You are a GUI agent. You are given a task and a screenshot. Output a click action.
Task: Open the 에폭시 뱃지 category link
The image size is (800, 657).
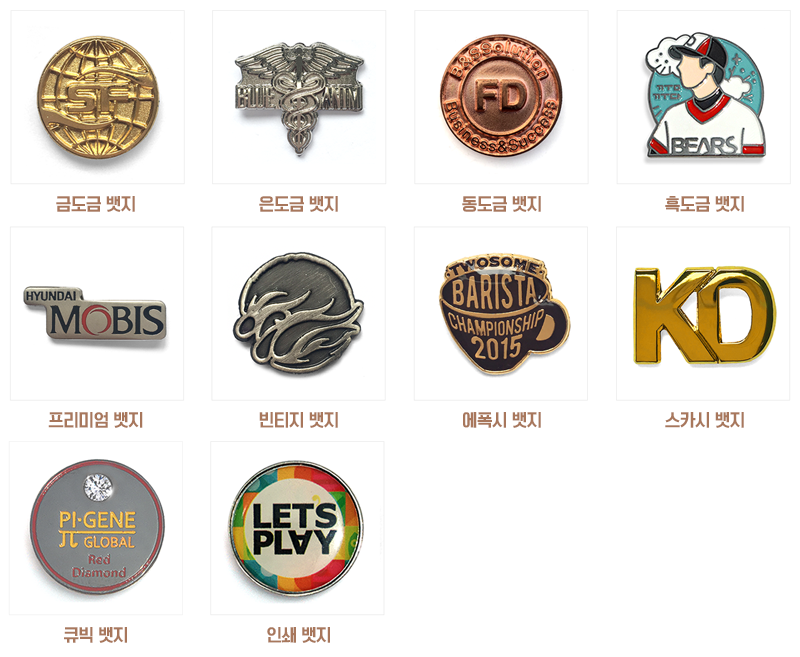502,420
